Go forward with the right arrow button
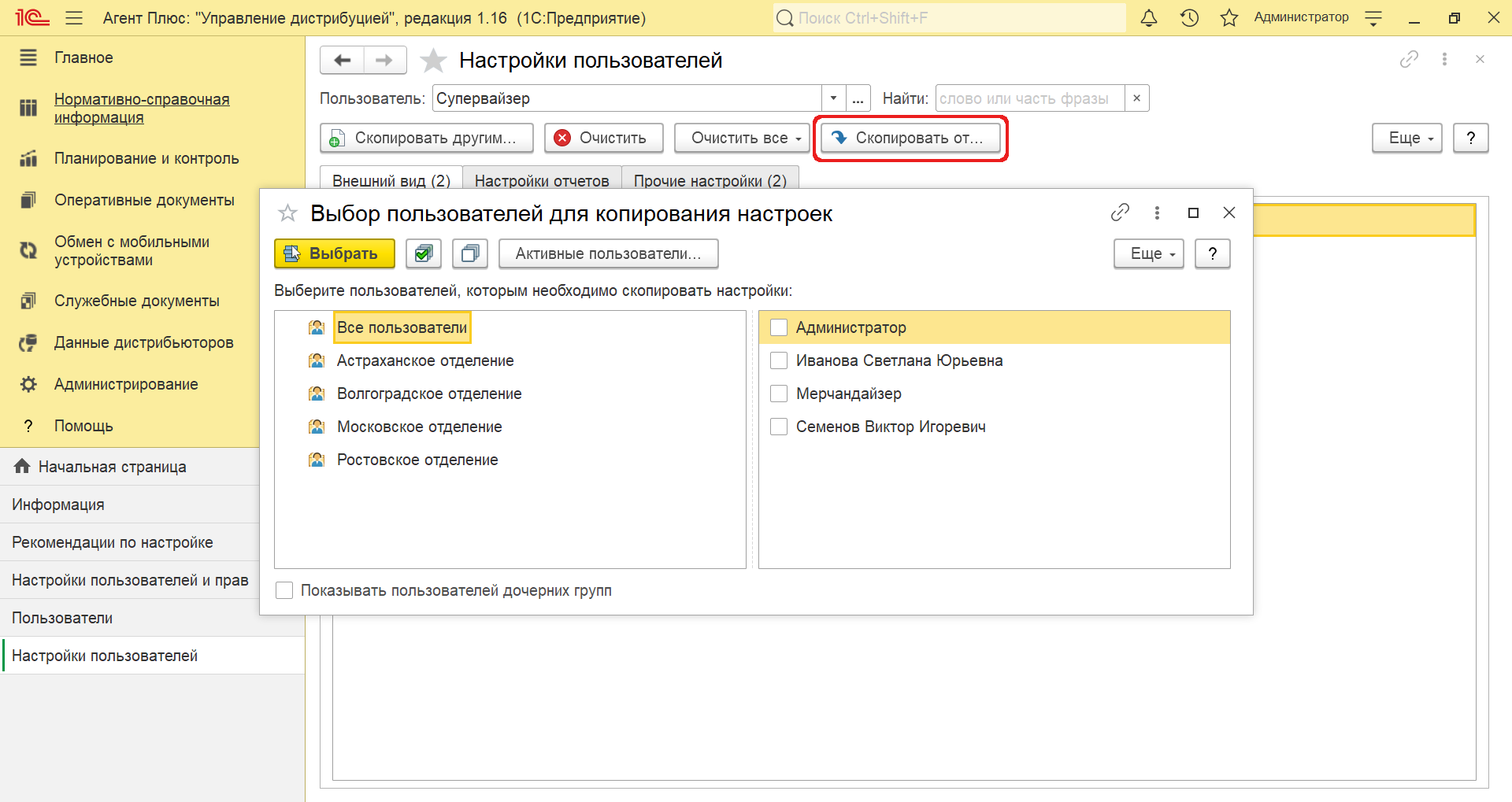1512x802 pixels. pyautogui.click(x=385, y=60)
